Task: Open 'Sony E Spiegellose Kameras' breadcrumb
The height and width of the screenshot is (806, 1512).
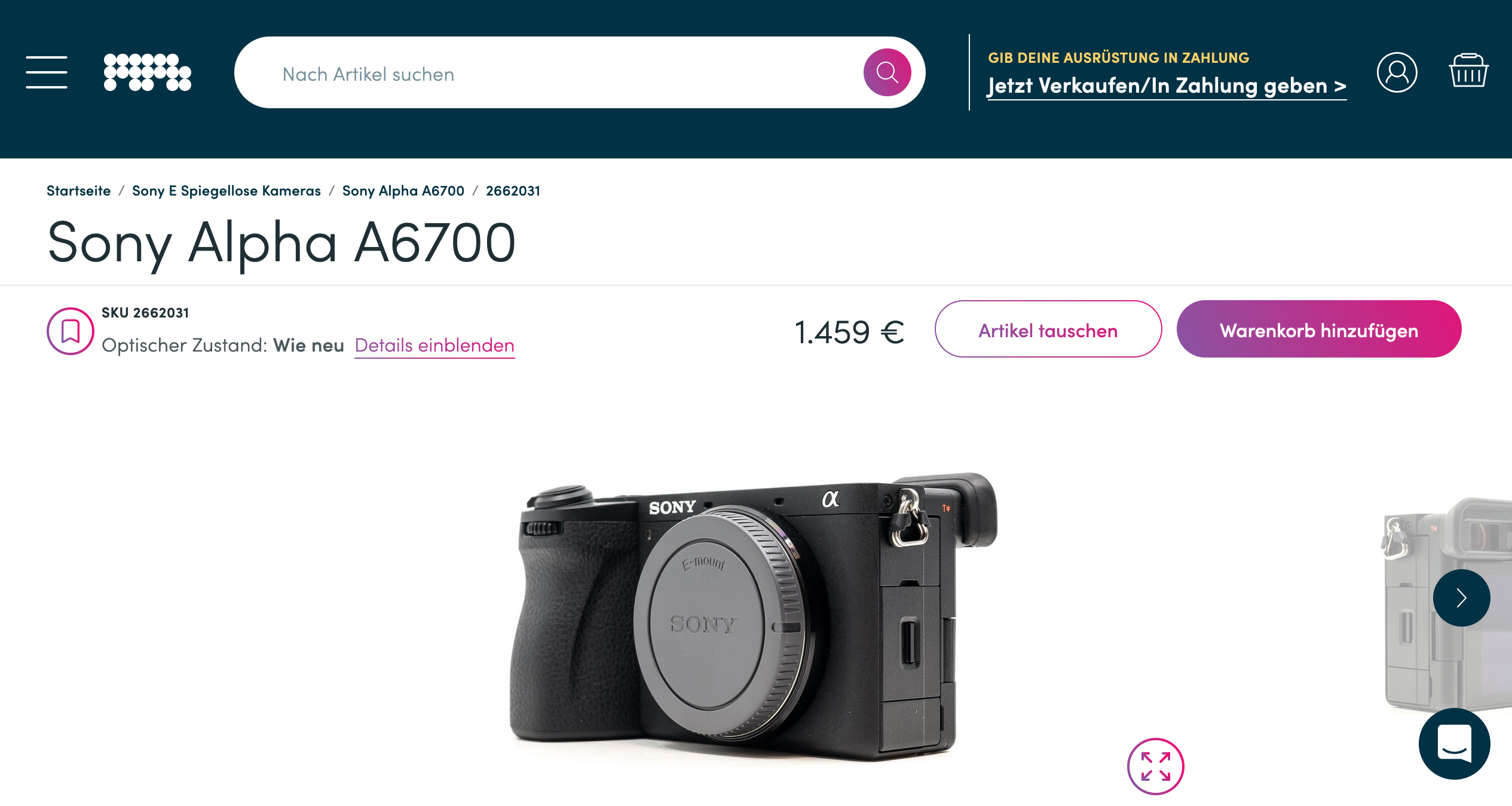Action: coord(227,191)
